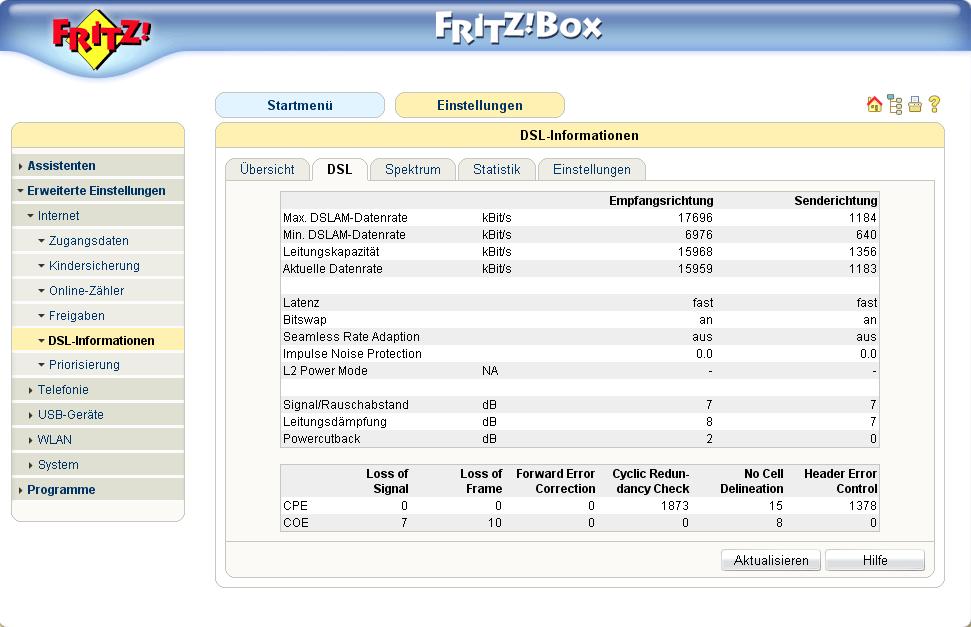Click the Telefonie label

63,390
